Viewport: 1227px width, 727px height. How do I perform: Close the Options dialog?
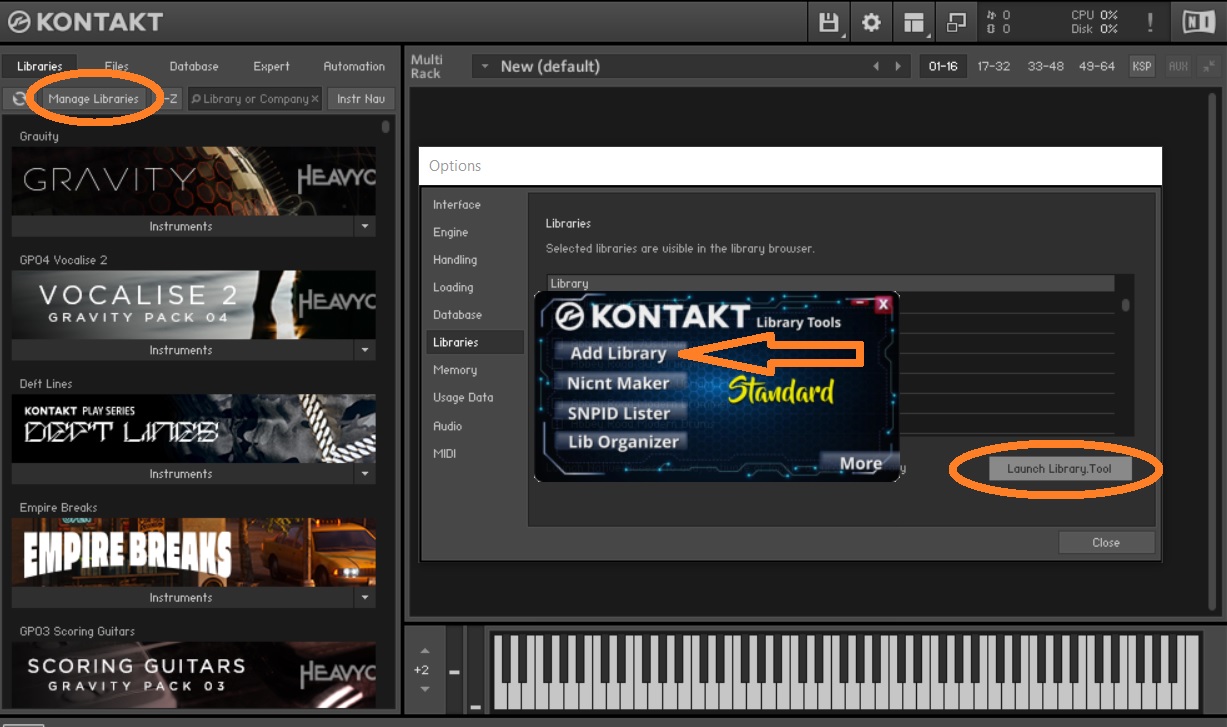tap(1106, 542)
